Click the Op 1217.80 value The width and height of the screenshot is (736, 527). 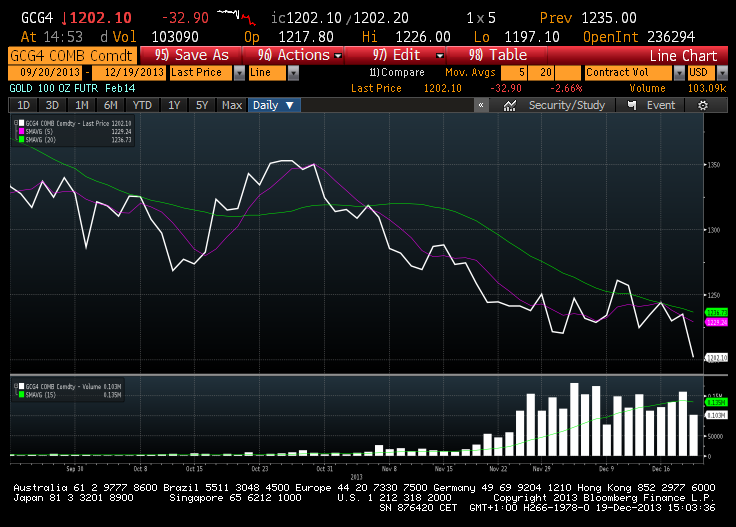coord(306,37)
